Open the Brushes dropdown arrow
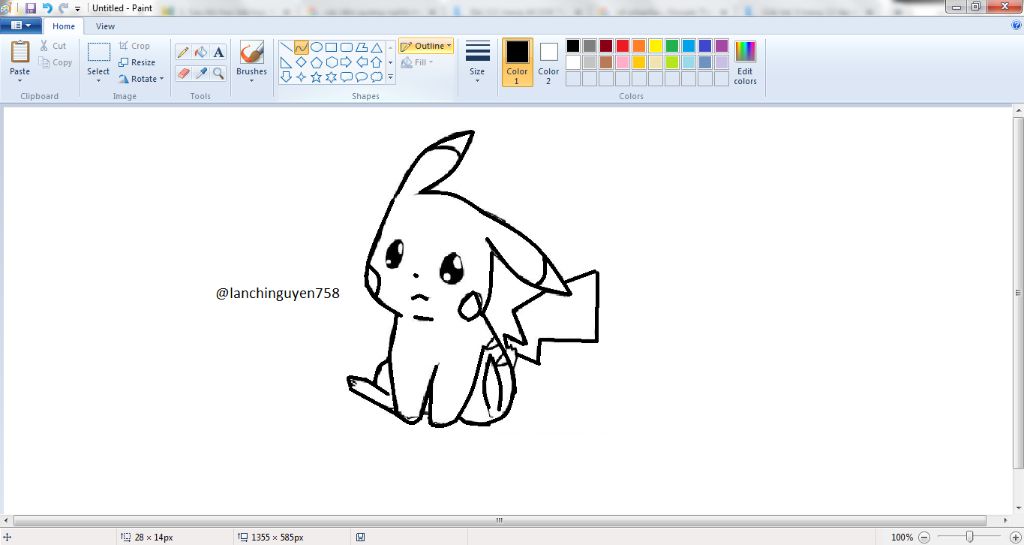The width and height of the screenshot is (1024, 545). coord(251,80)
